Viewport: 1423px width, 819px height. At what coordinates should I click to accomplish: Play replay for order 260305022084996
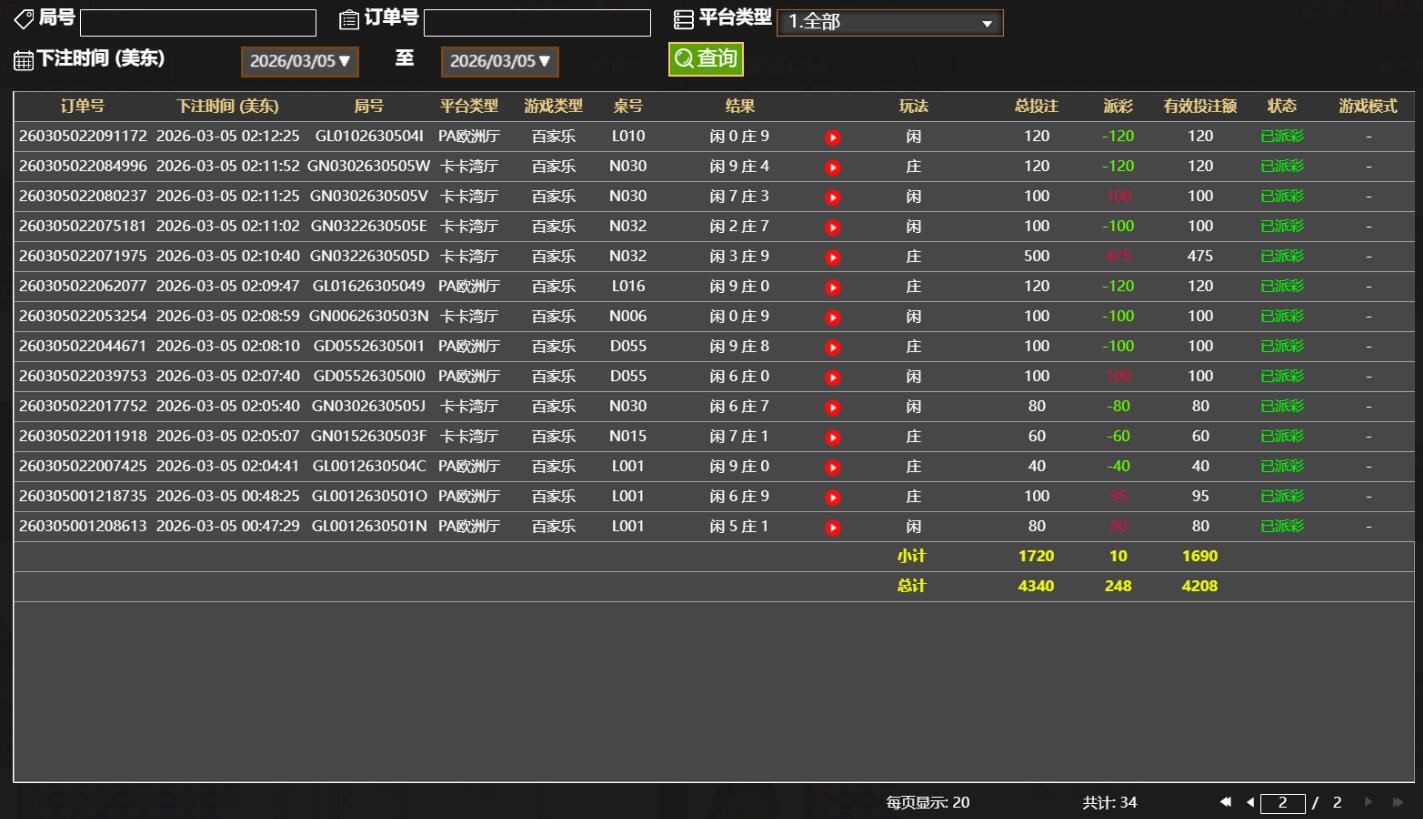coord(832,167)
